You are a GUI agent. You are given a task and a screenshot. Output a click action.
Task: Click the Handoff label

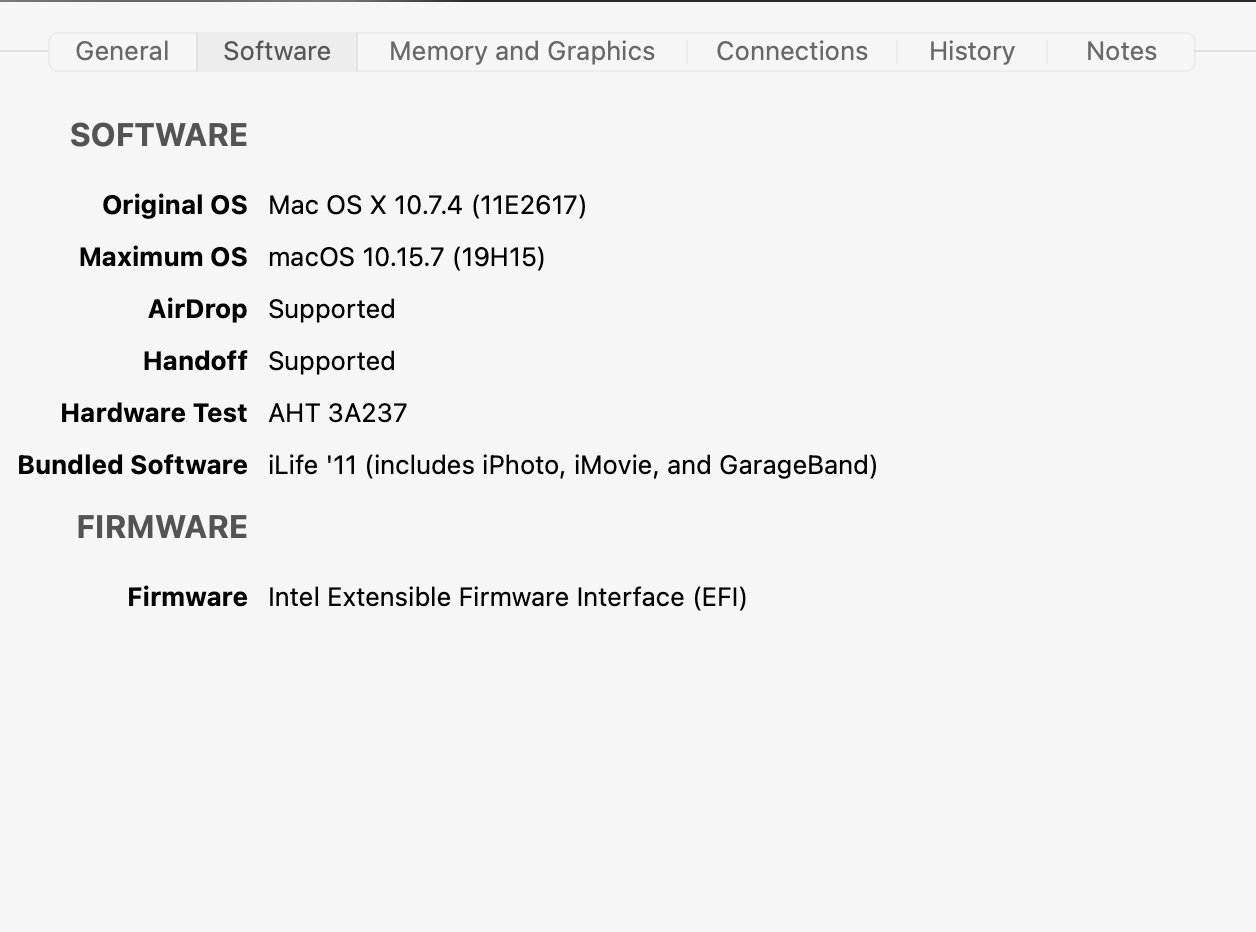[x=195, y=361]
